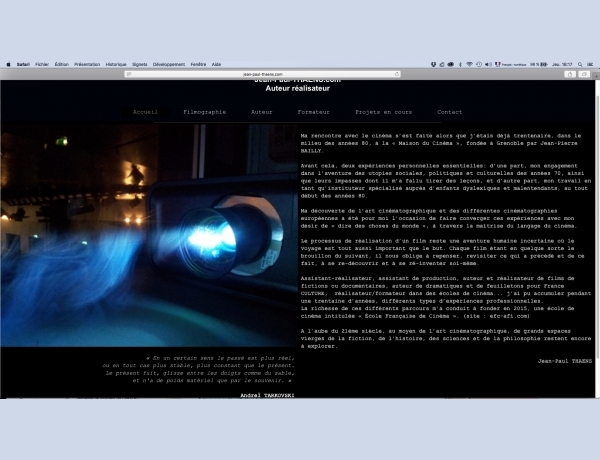Open the Apple menu
The width and height of the screenshot is (600, 460).
click(8, 64)
